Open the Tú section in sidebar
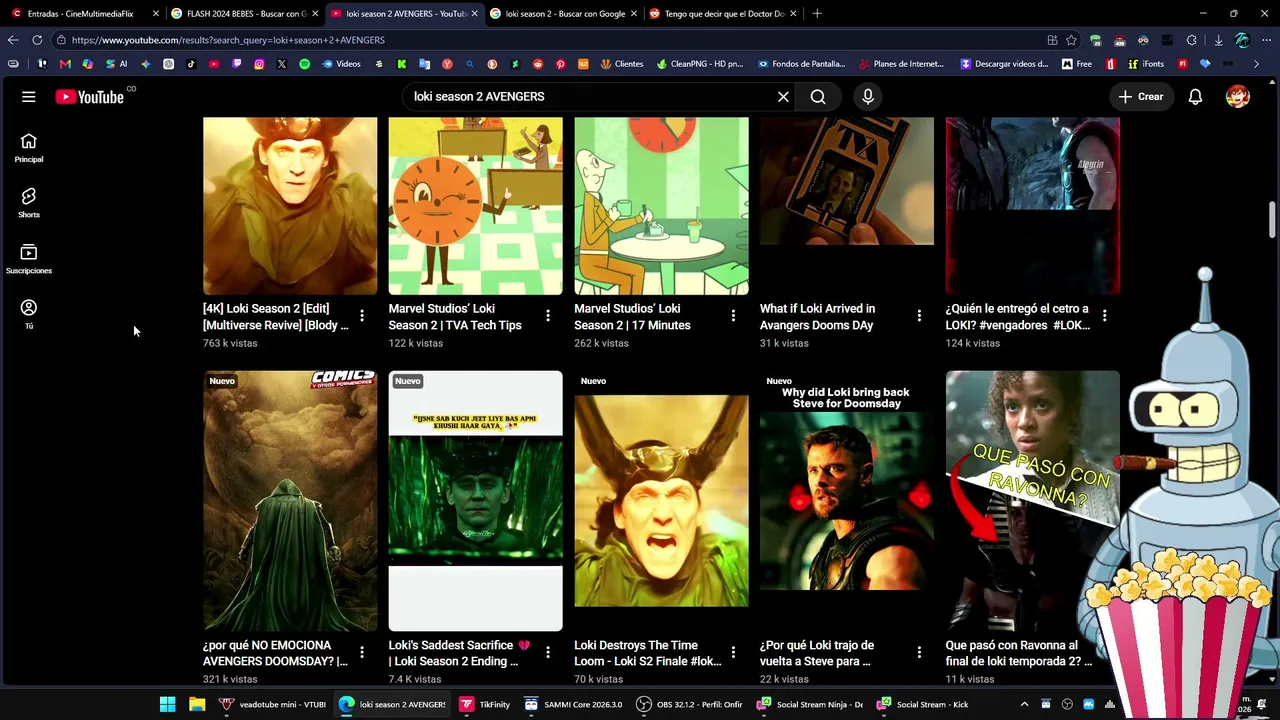Screen dimensions: 1280x720 pos(29,315)
